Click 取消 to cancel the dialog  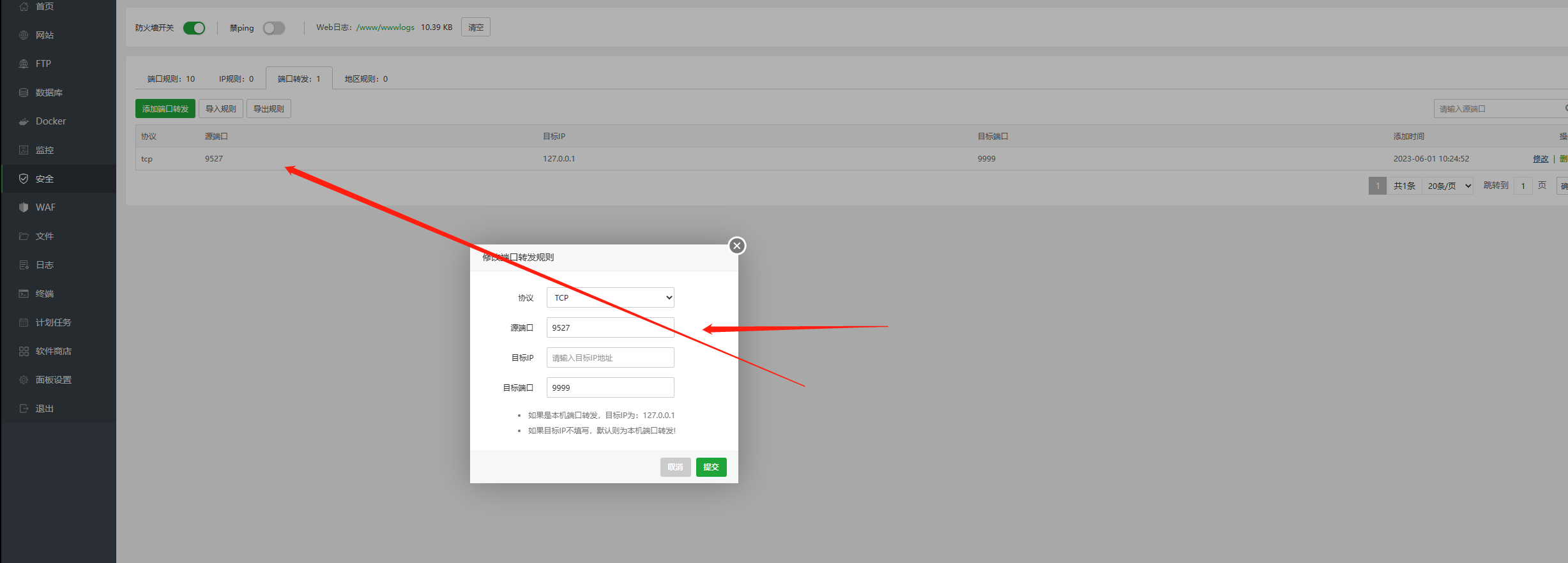676,467
